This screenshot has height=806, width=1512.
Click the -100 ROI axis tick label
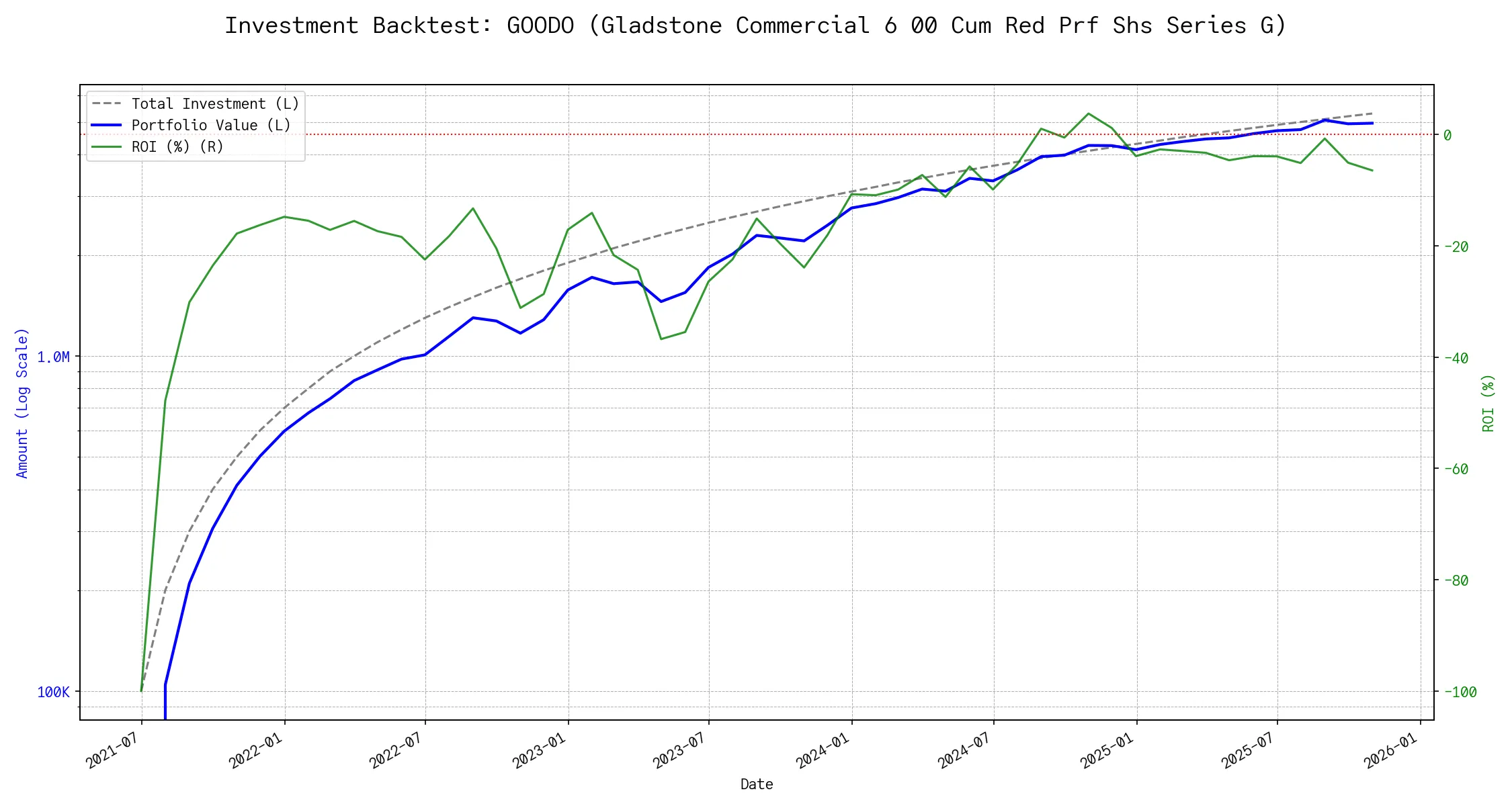[1460, 692]
